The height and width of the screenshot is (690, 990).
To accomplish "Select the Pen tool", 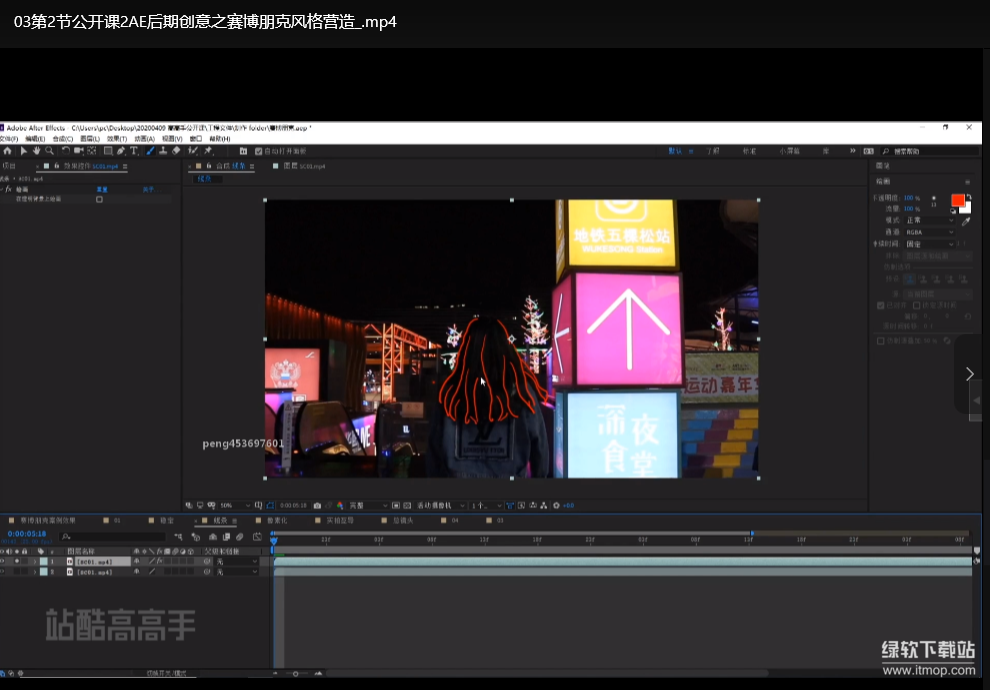I will (121, 151).
